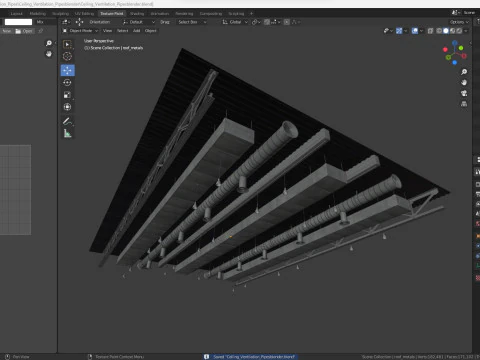This screenshot has height=360, width=480.
Task: Toggle viewport gizmos visibility
Action: coord(399,31)
